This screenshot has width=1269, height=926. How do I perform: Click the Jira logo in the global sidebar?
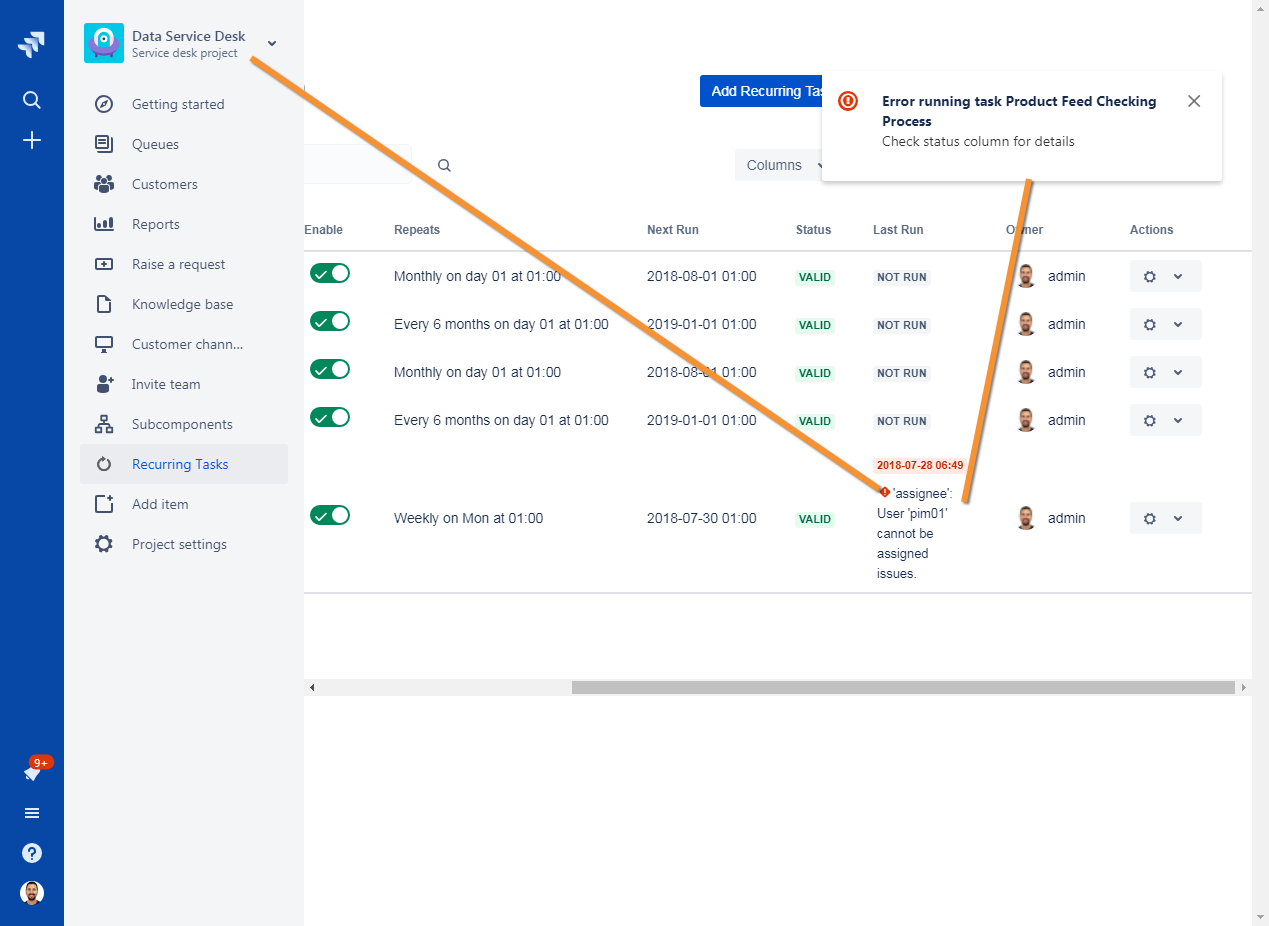tap(31, 44)
